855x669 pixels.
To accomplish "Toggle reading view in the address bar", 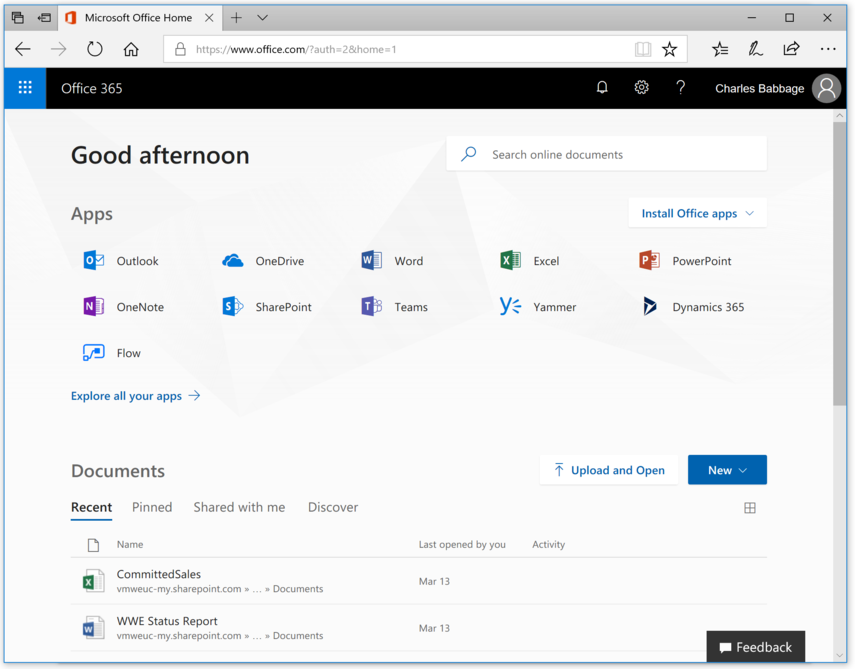I will pyautogui.click(x=643, y=49).
